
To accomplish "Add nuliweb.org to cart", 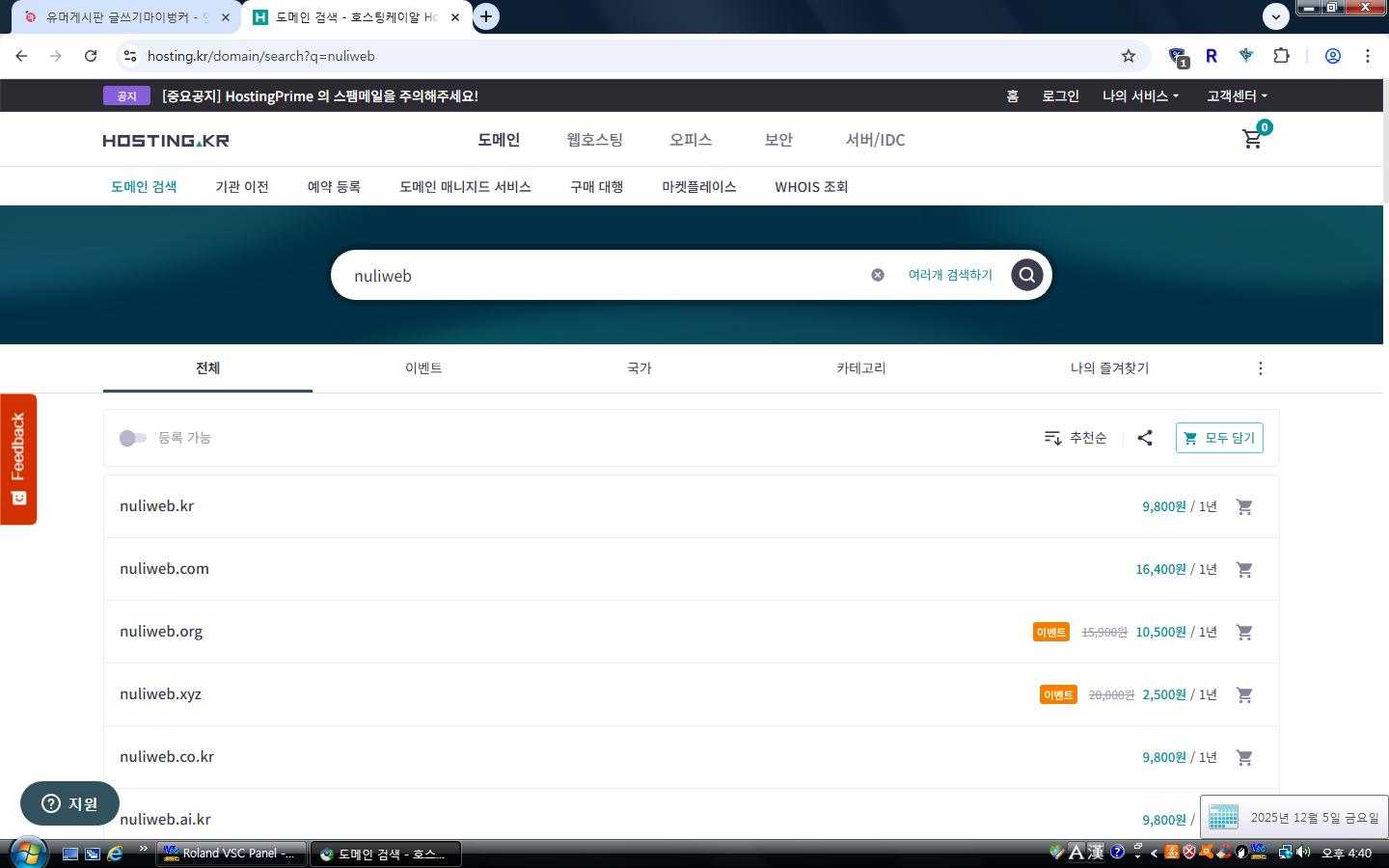I will (x=1244, y=632).
